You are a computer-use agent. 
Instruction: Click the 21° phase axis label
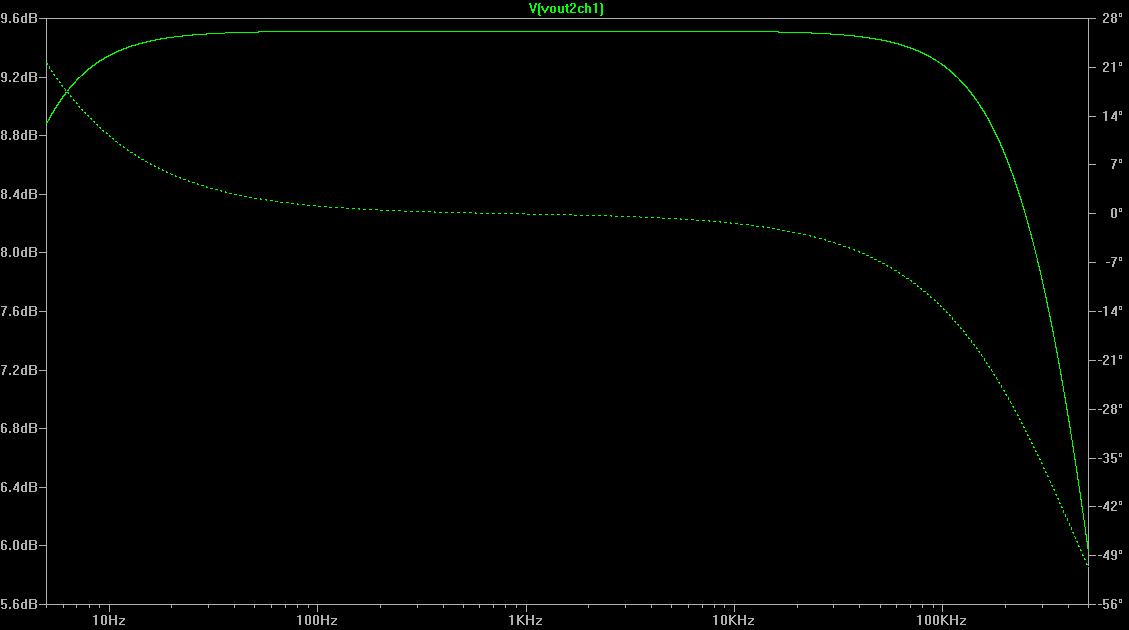1112,67
